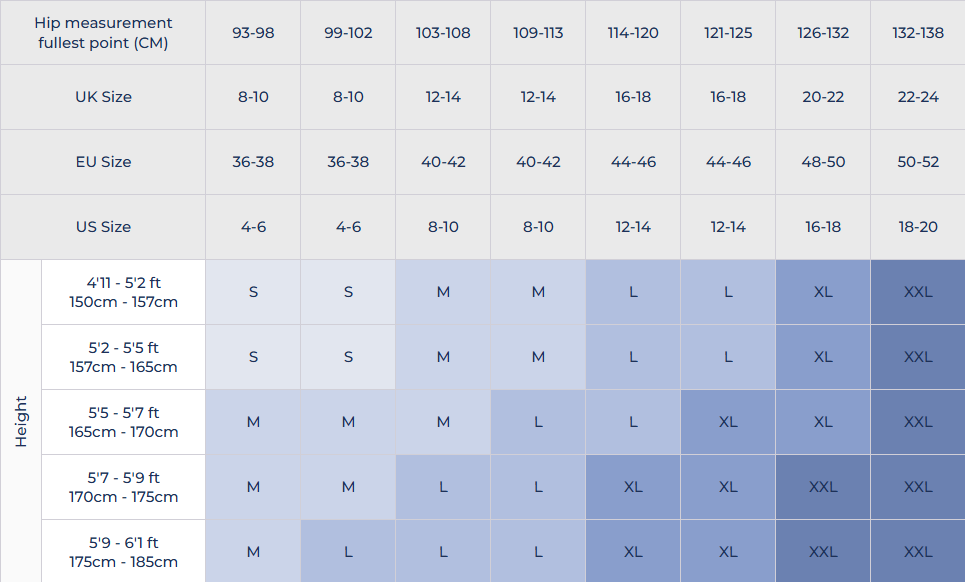Click the L cell under 109-113 for 165cm-170cm
The height and width of the screenshot is (582, 965).
[538, 422]
